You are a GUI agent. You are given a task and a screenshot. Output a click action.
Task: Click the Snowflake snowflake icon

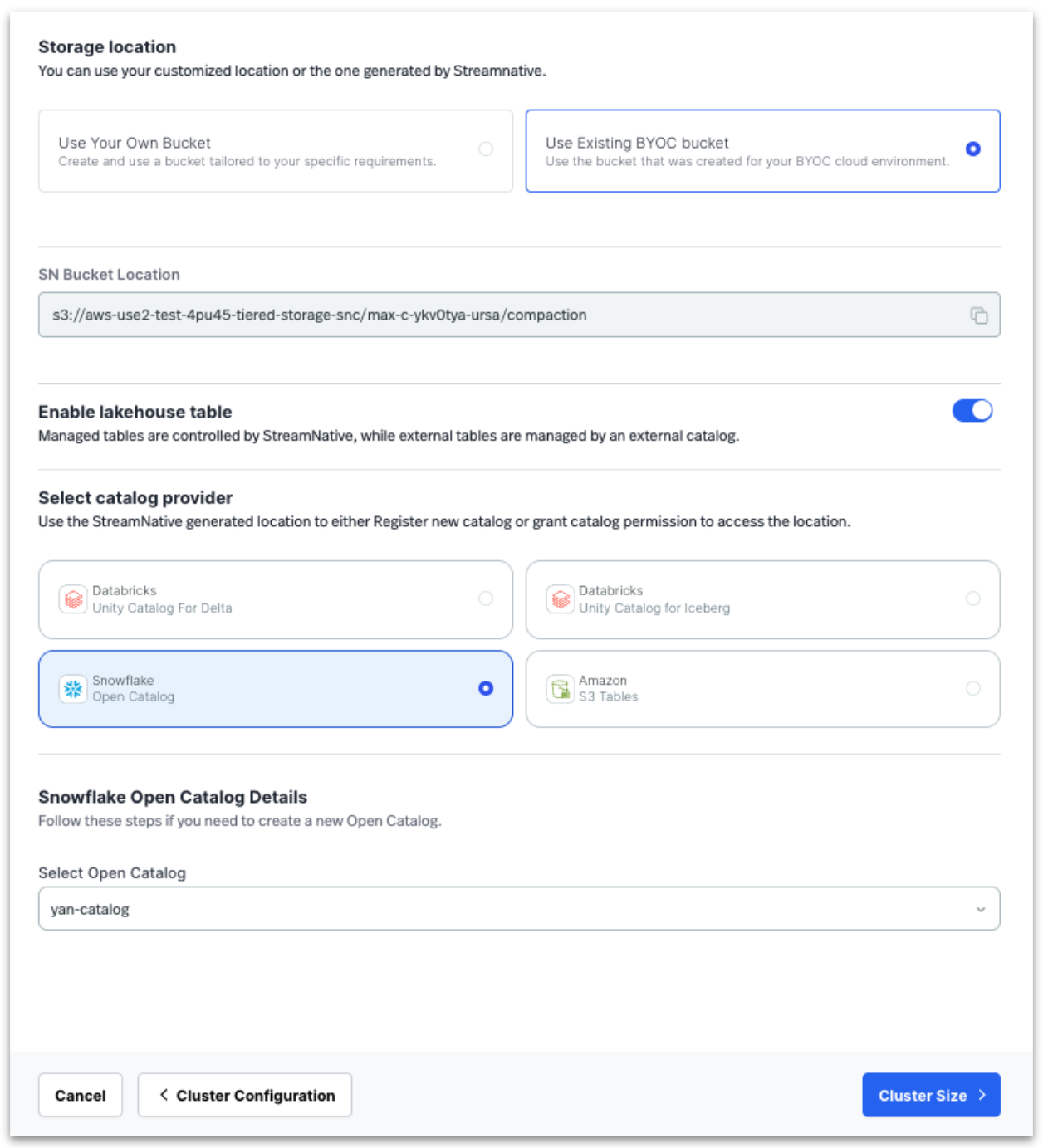tap(73, 689)
